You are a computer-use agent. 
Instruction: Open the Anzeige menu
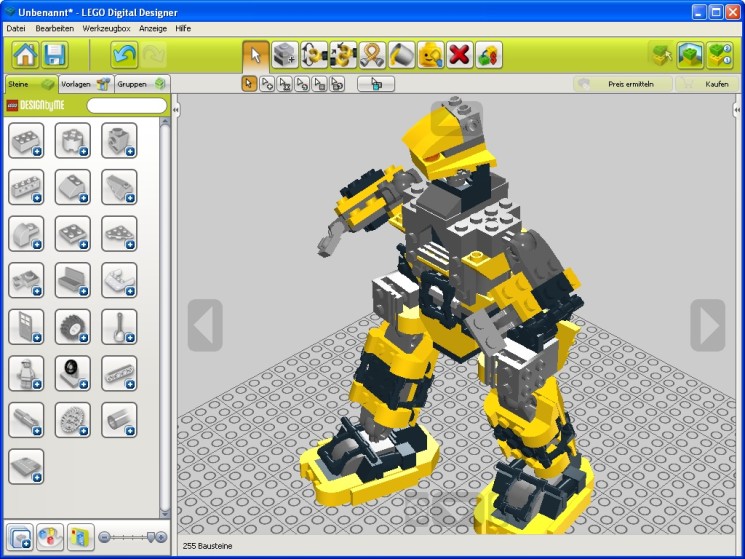tap(153, 28)
